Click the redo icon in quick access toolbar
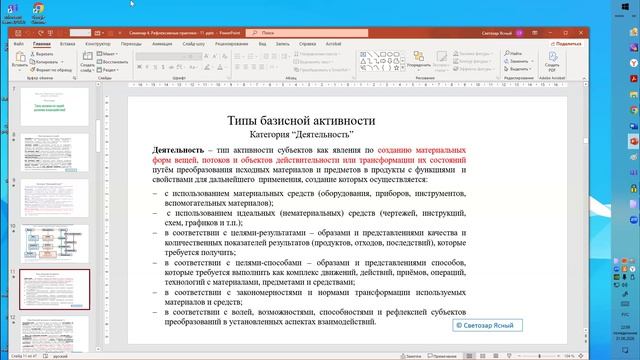The width and height of the screenshot is (640, 360). pos(40,33)
